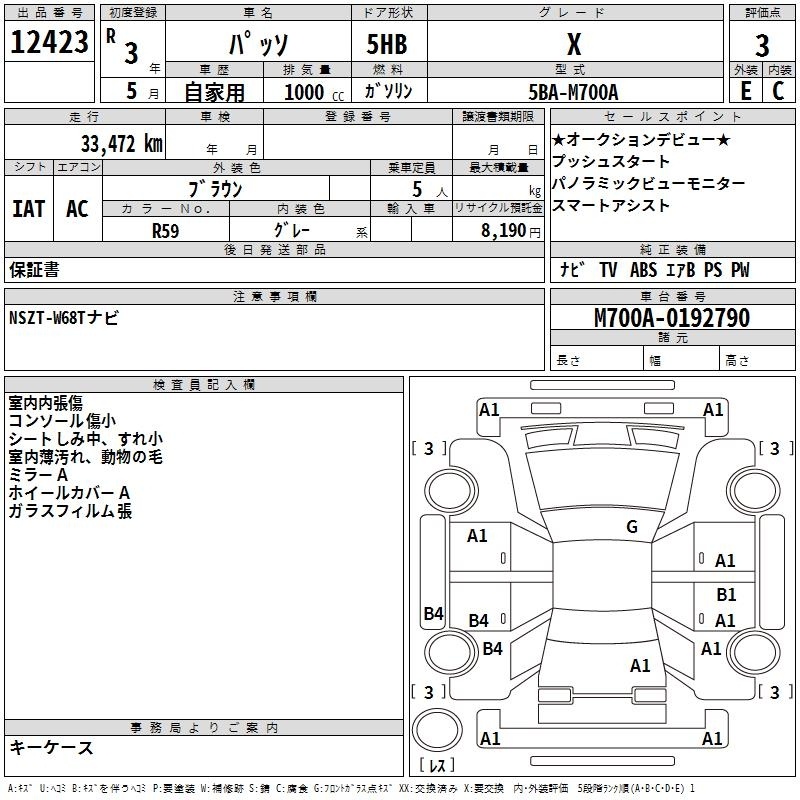Click the 初度登録 header
This screenshot has width=800, height=800.
pos(133,13)
